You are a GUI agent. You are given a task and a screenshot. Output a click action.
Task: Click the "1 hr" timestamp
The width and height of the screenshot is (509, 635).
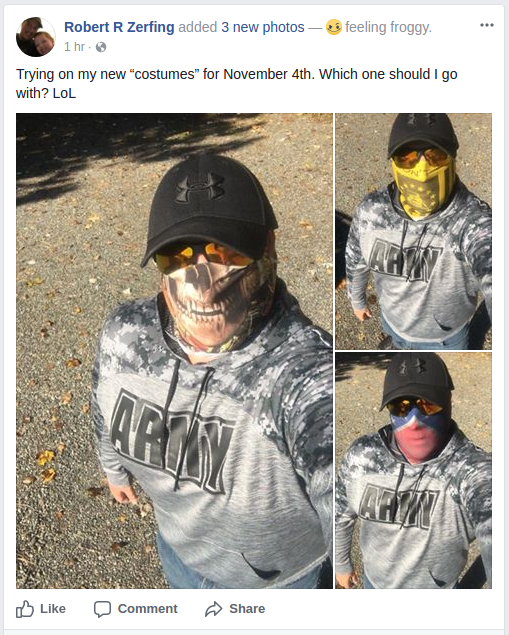tap(74, 47)
